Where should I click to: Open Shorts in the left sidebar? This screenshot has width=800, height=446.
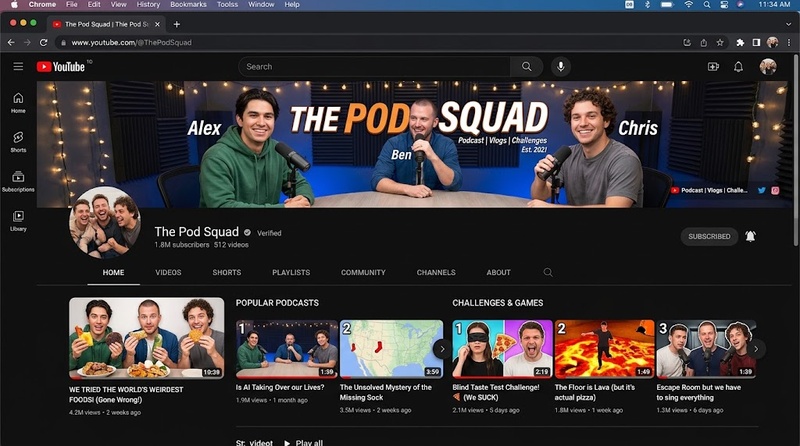[18, 142]
